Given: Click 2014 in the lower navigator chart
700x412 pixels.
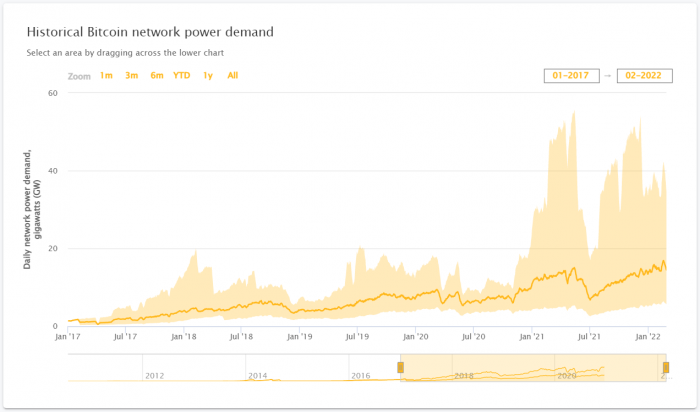Looking at the screenshot, I should 257,376.
